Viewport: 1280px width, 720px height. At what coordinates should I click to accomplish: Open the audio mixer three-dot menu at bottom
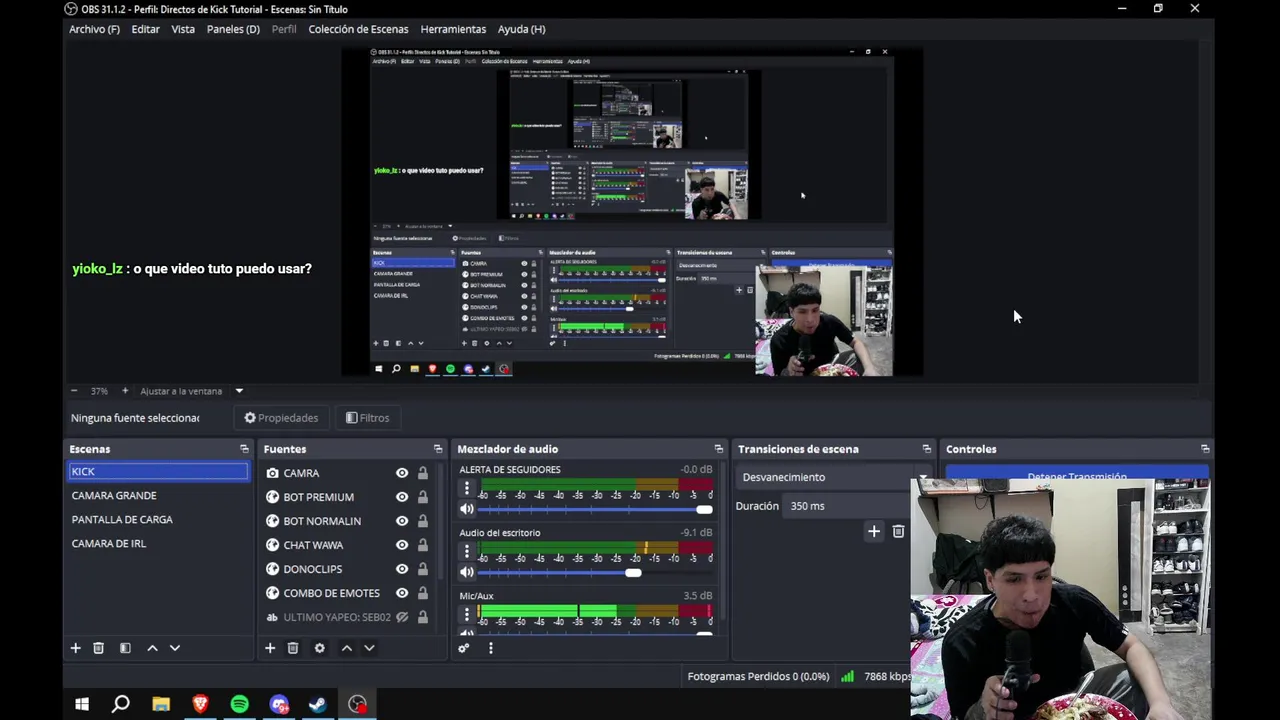[490, 648]
